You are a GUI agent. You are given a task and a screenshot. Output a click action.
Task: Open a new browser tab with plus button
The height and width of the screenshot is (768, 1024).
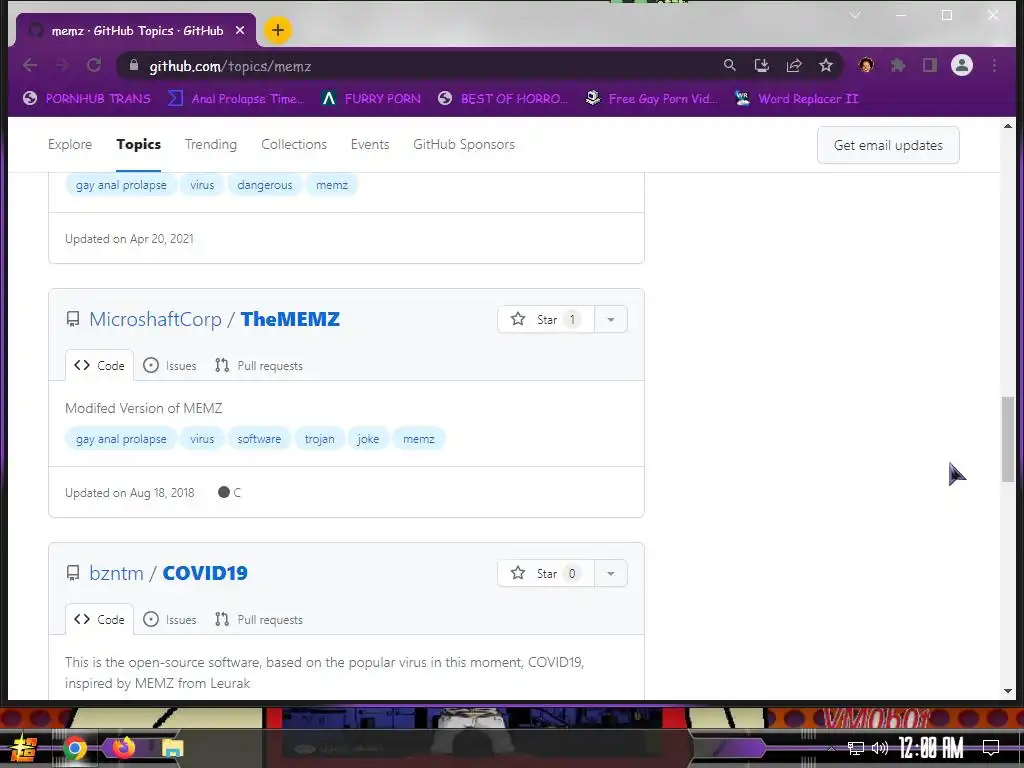click(x=278, y=30)
